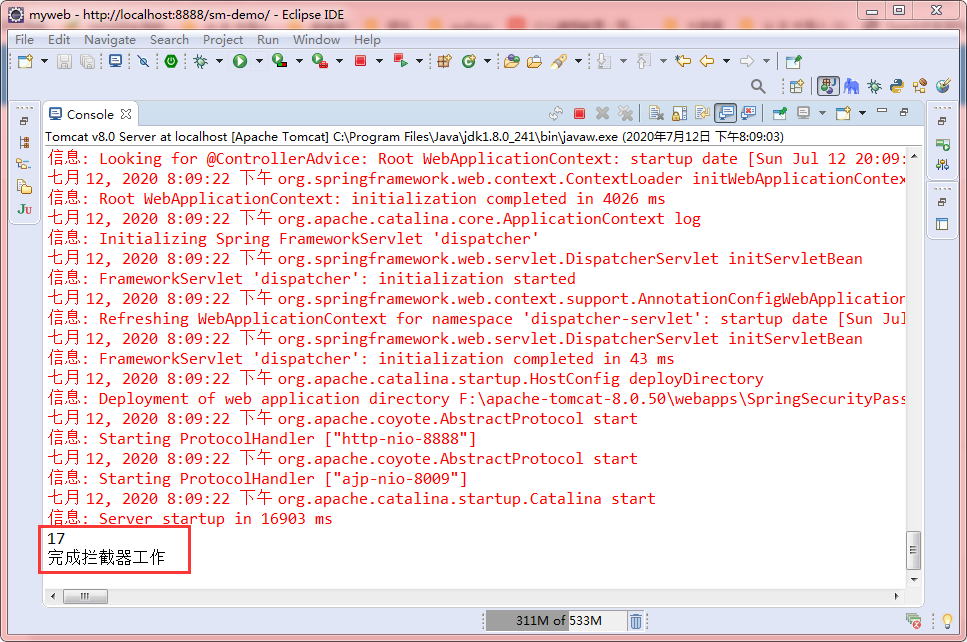The image size is (967, 642).
Task: Click the New Java Package icon
Action: pyautogui.click(x=444, y=61)
